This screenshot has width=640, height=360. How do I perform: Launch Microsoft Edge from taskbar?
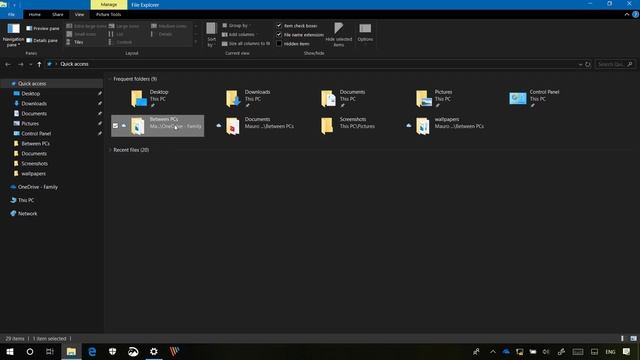coord(92,351)
